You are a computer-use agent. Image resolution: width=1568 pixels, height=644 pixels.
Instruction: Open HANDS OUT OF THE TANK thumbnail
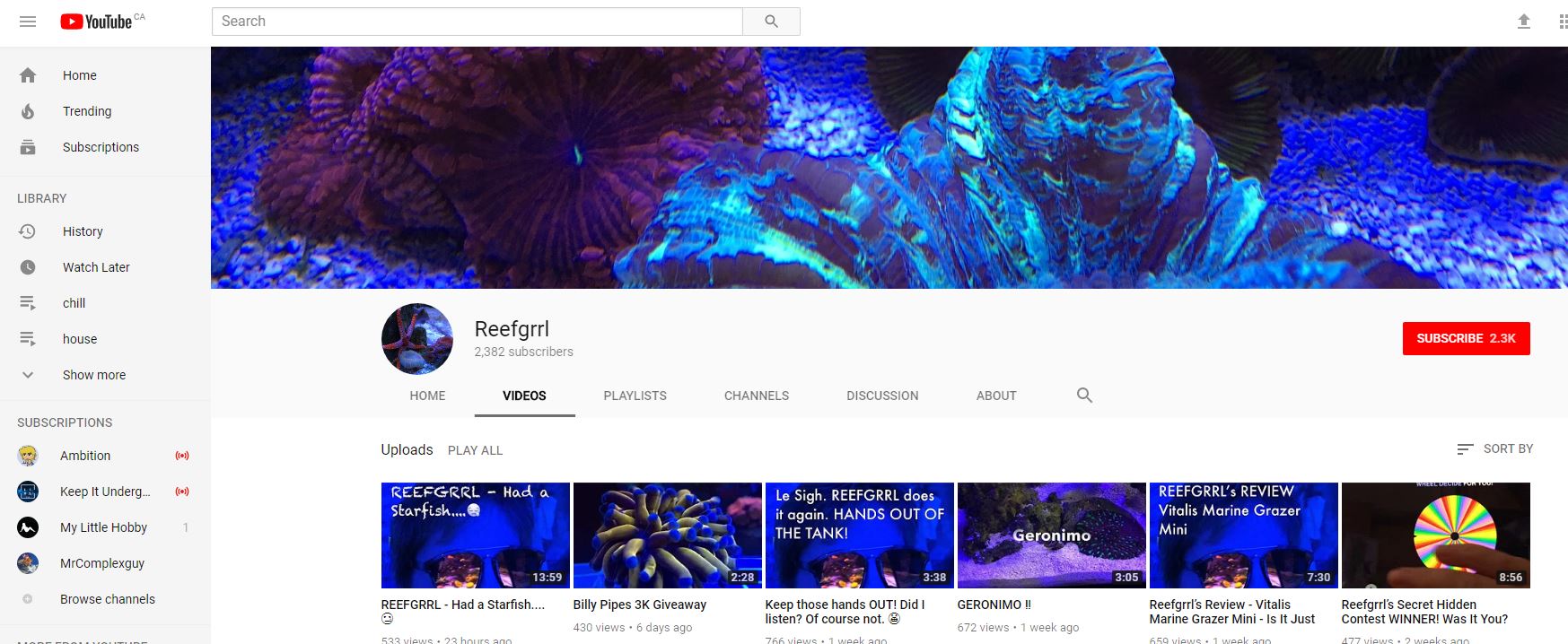pyautogui.click(x=860, y=535)
